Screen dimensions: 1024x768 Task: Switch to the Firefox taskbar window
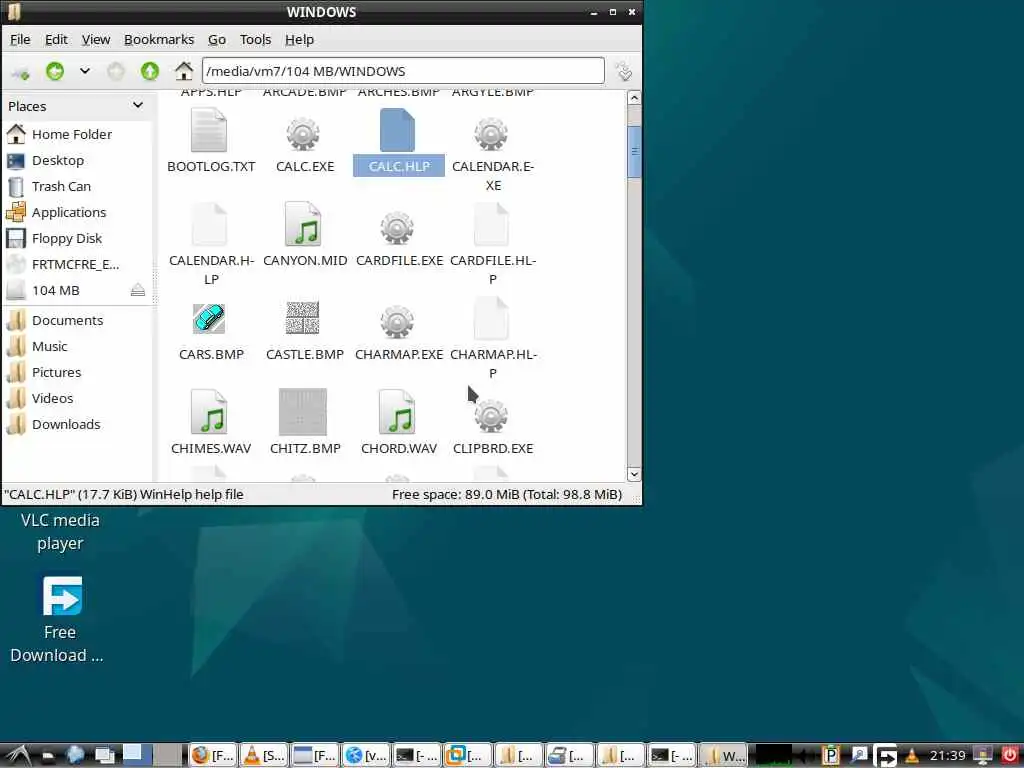point(212,756)
